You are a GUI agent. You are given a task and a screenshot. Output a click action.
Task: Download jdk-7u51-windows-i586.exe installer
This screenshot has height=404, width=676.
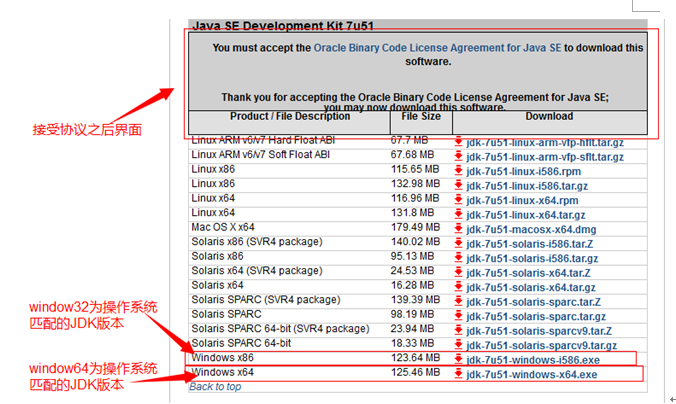coord(533,360)
